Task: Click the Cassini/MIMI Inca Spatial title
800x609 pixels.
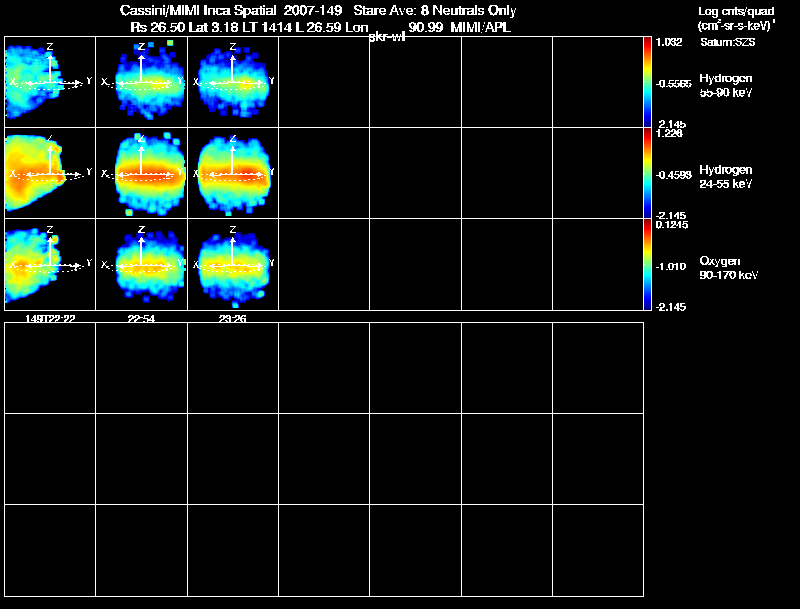Action: point(198,10)
